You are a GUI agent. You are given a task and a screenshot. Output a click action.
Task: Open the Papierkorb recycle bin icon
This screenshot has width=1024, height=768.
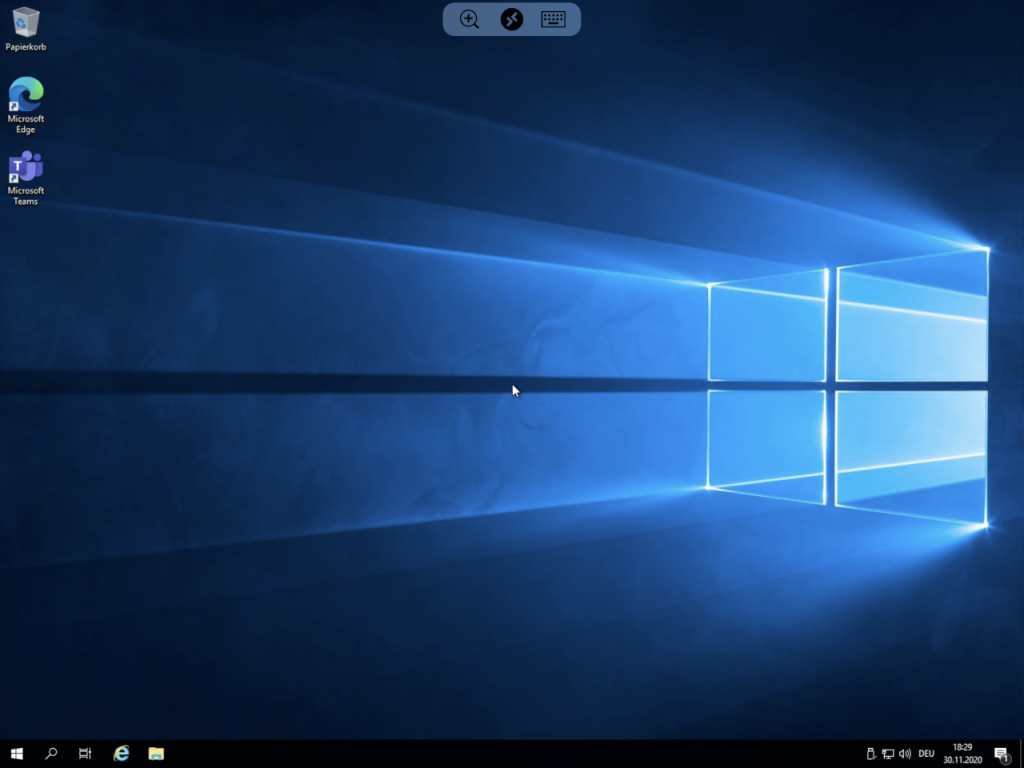25,22
